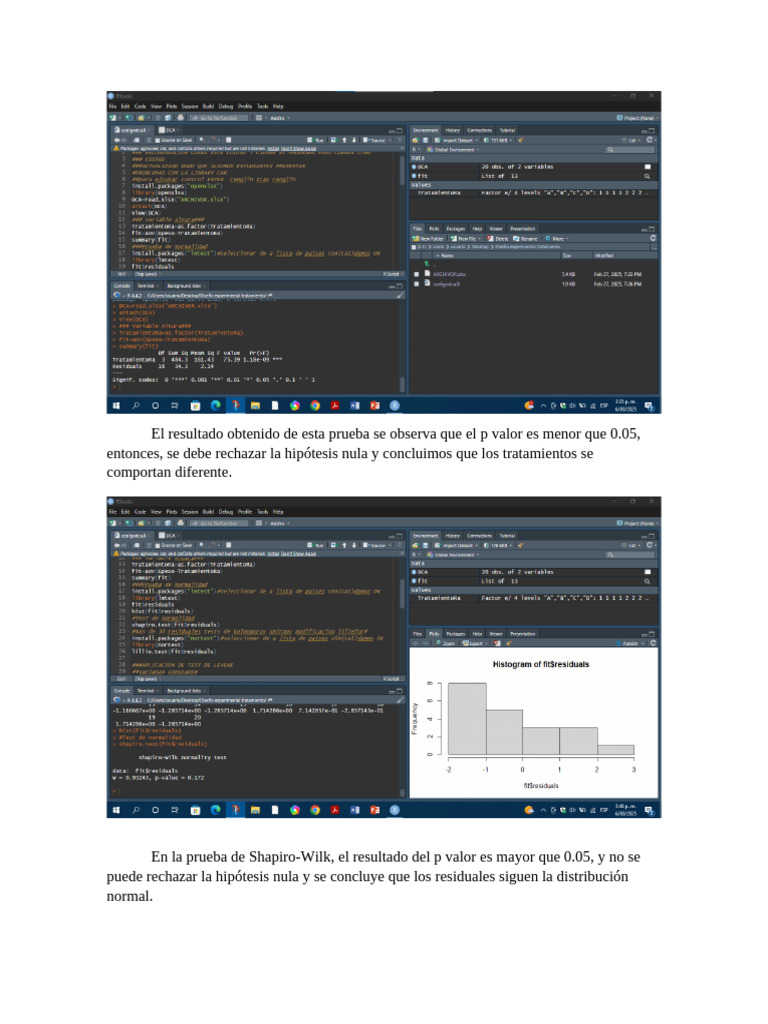
Task: Open the Export dropdown in the lower Plots pane
Action: click(473, 643)
